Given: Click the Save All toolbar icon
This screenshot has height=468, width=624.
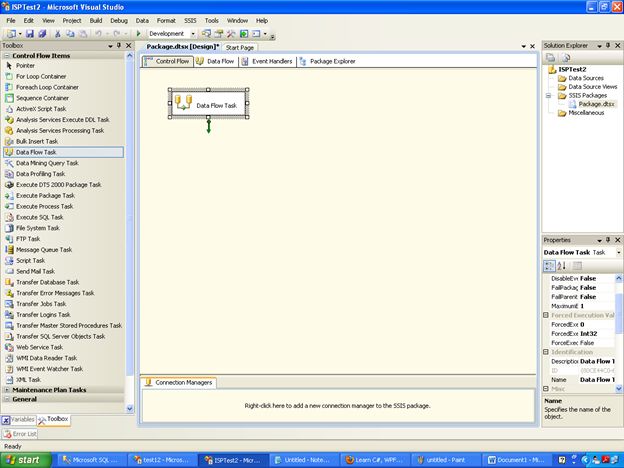Looking at the screenshot, I should (x=42, y=34).
